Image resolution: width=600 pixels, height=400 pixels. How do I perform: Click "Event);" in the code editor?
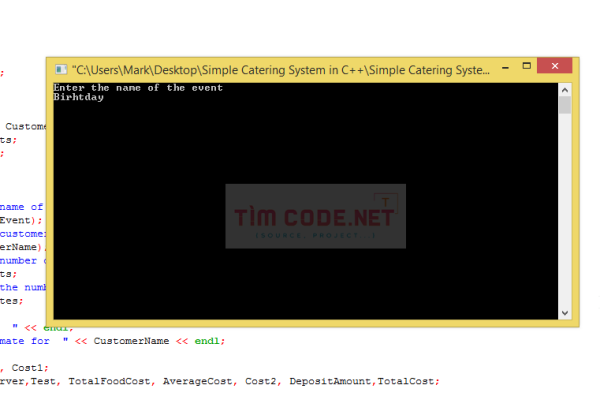point(21,220)
